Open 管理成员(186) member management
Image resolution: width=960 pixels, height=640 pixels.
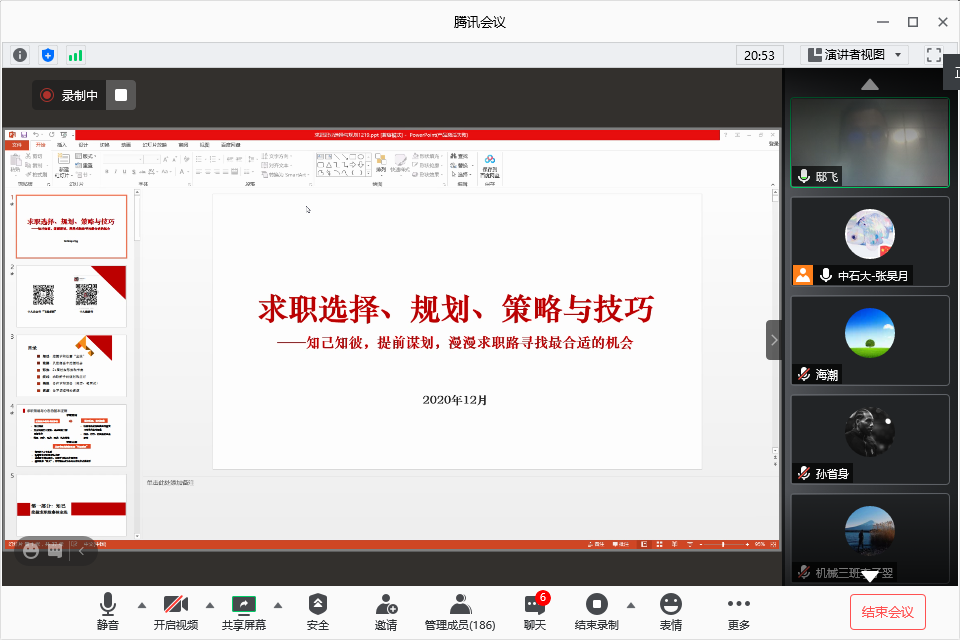[460, 611]
